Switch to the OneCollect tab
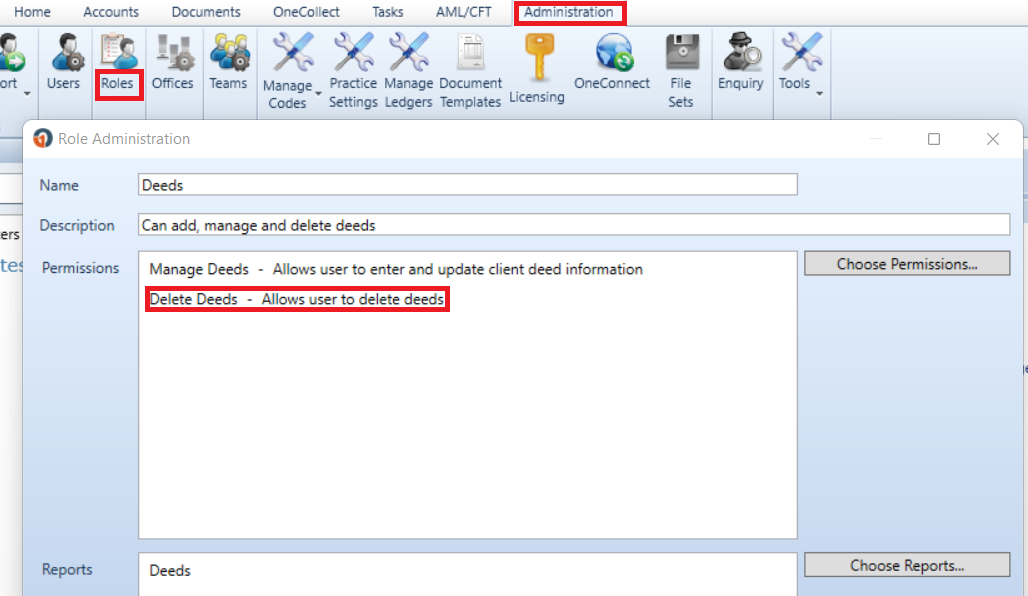1028x596 pixels. [306, 12]
